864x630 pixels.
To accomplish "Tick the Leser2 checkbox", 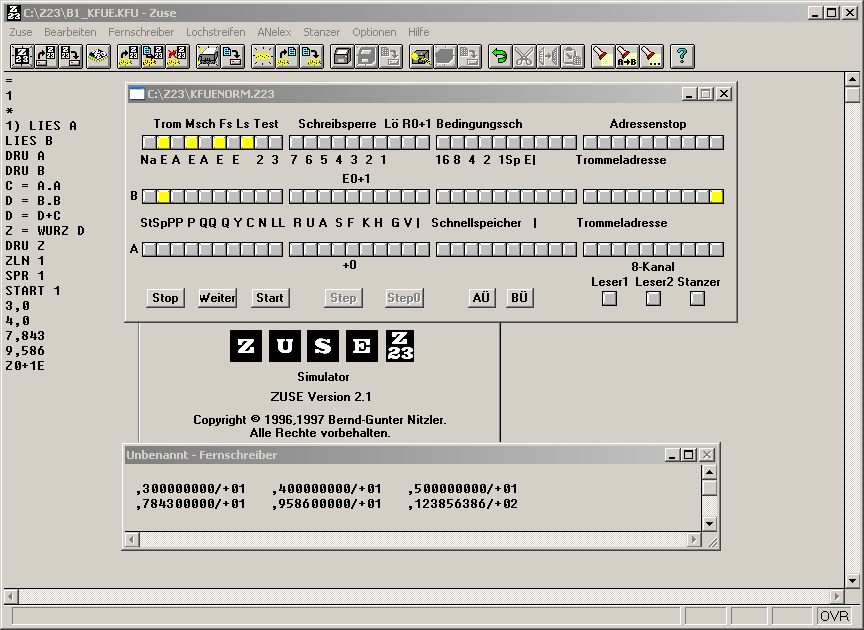I will click(654, 298).
